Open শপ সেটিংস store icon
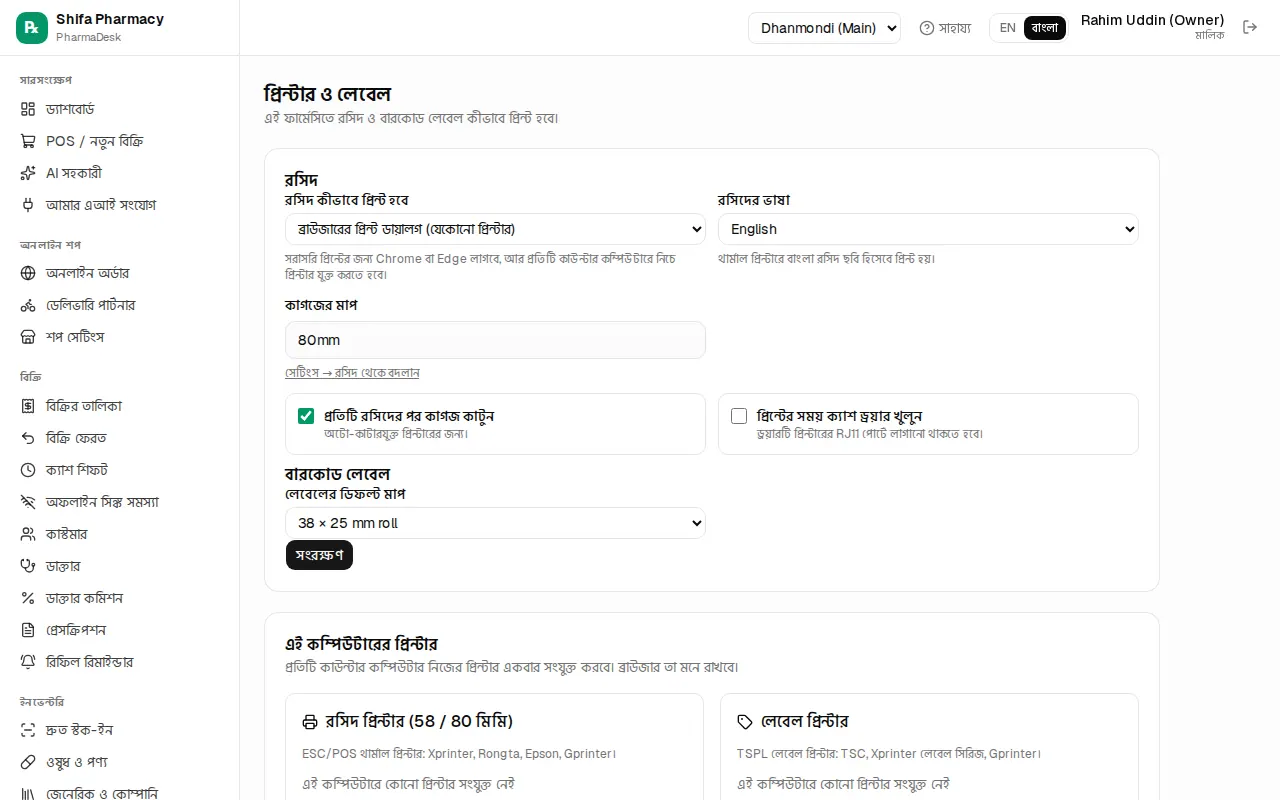1280x800 pixels. [28, 337]
